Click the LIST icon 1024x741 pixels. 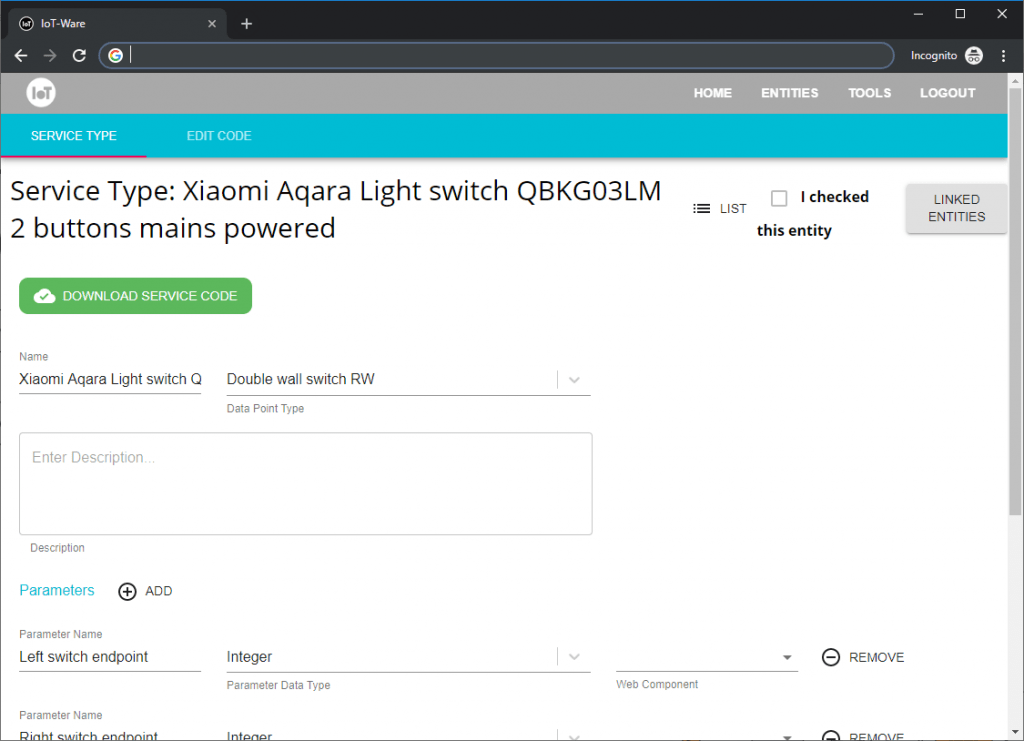click(x=701, y=208)
